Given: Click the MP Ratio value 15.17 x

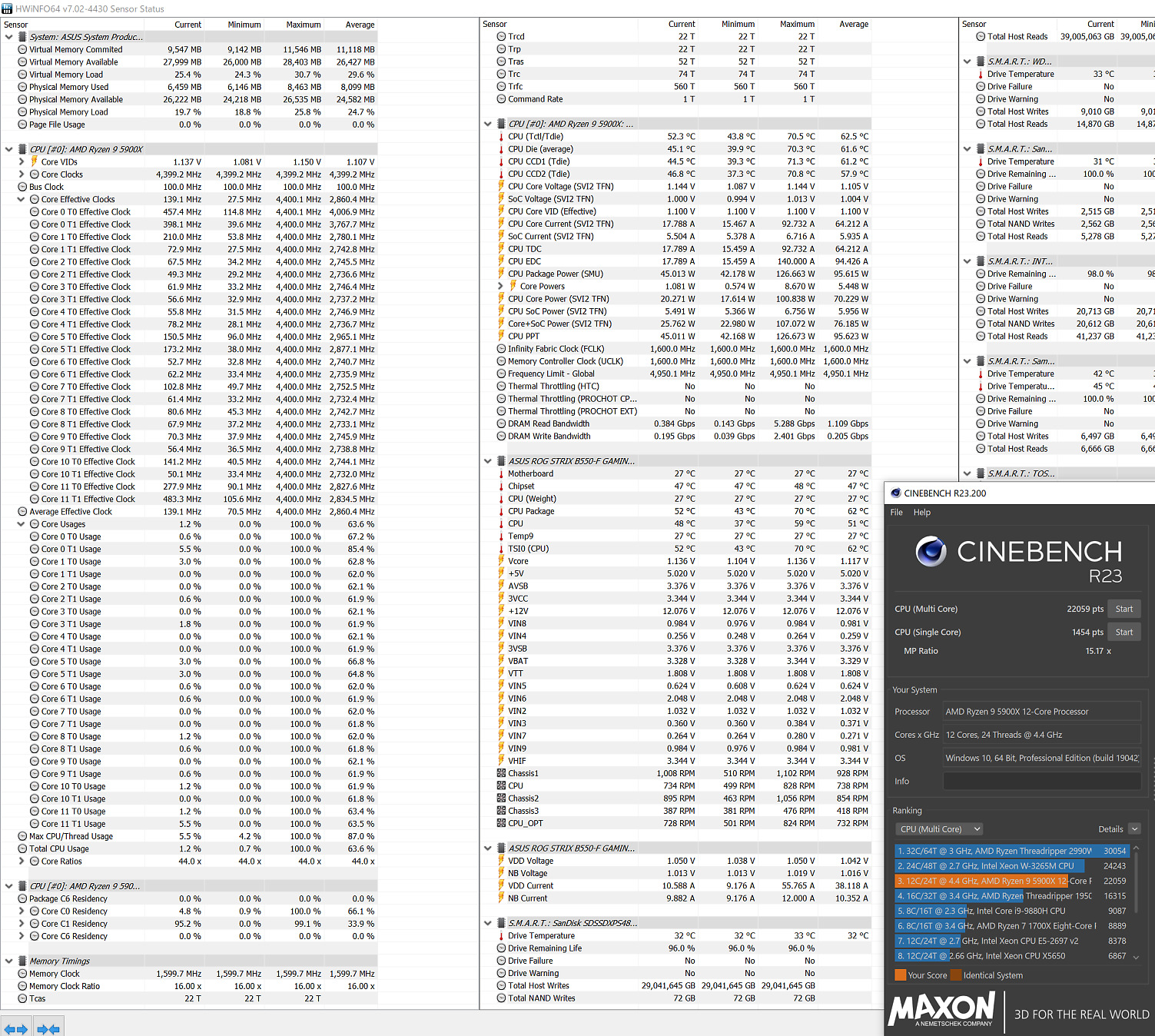Looking at the screenshot, I should pyautogui.click(x=1098, y=651).
